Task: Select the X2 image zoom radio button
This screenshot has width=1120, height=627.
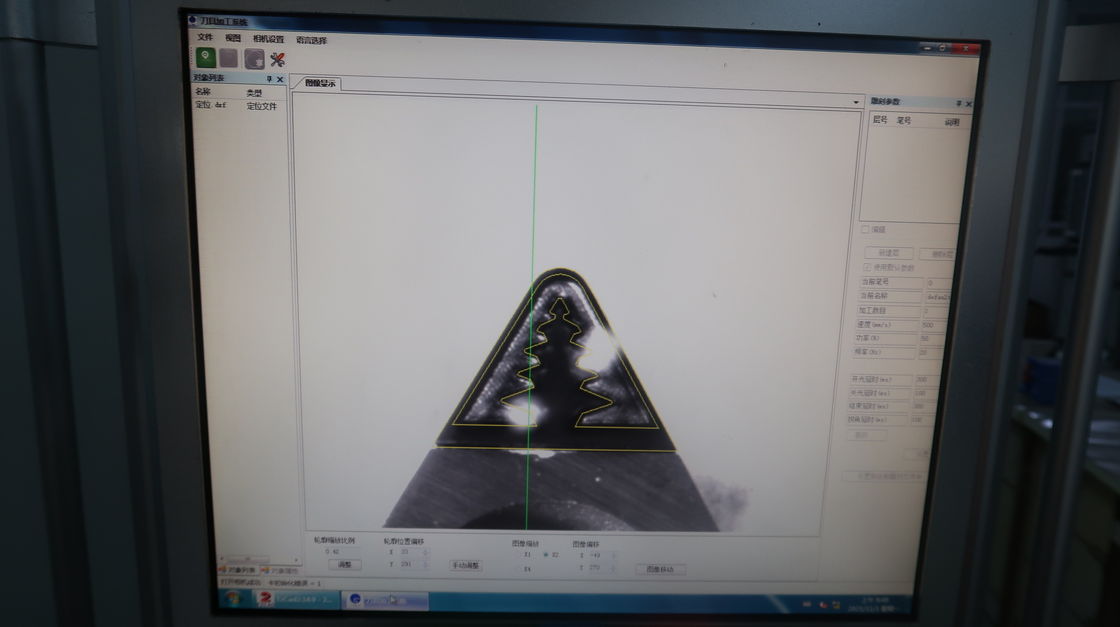Action: tap(544, 554)
